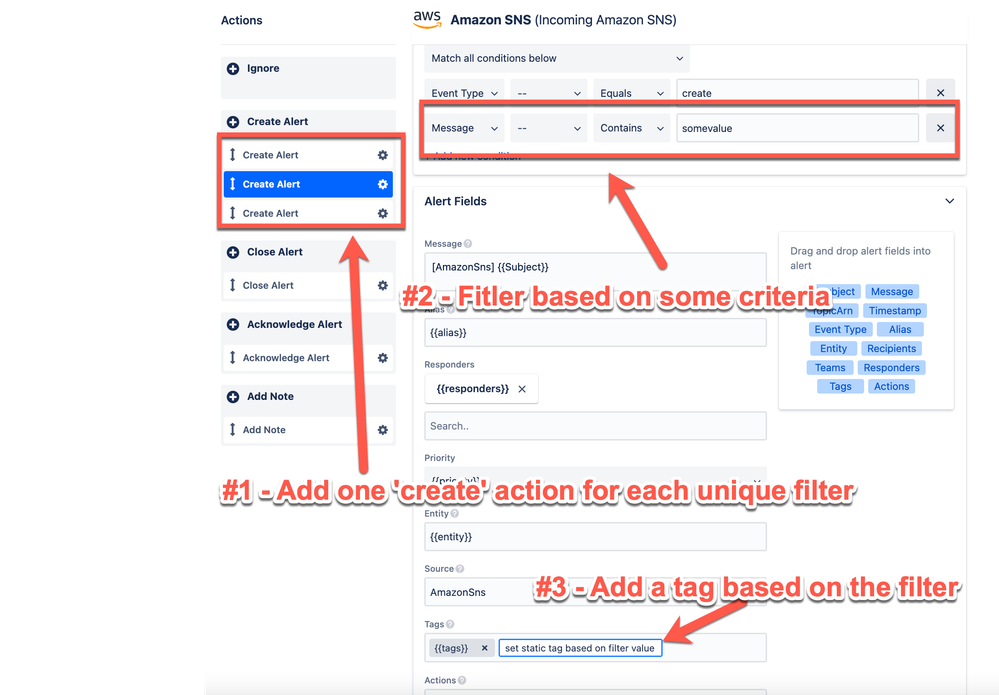The width and height of the screenshot is (999, 695).
Task: Click reorder handle on highlighted Create Alert row
Action: click(x=233, y=184)
